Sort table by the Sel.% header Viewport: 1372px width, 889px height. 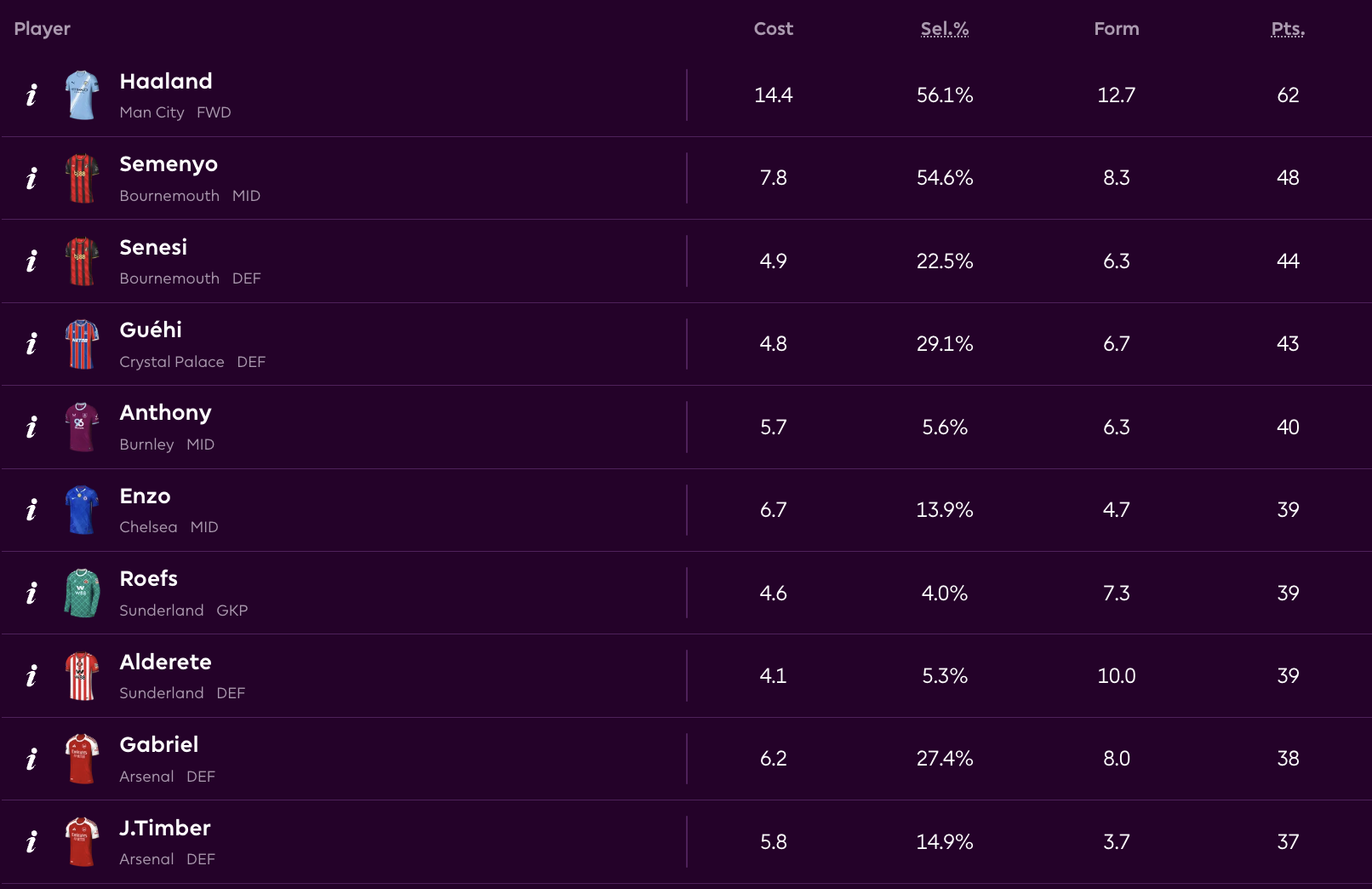coord(945,29)
